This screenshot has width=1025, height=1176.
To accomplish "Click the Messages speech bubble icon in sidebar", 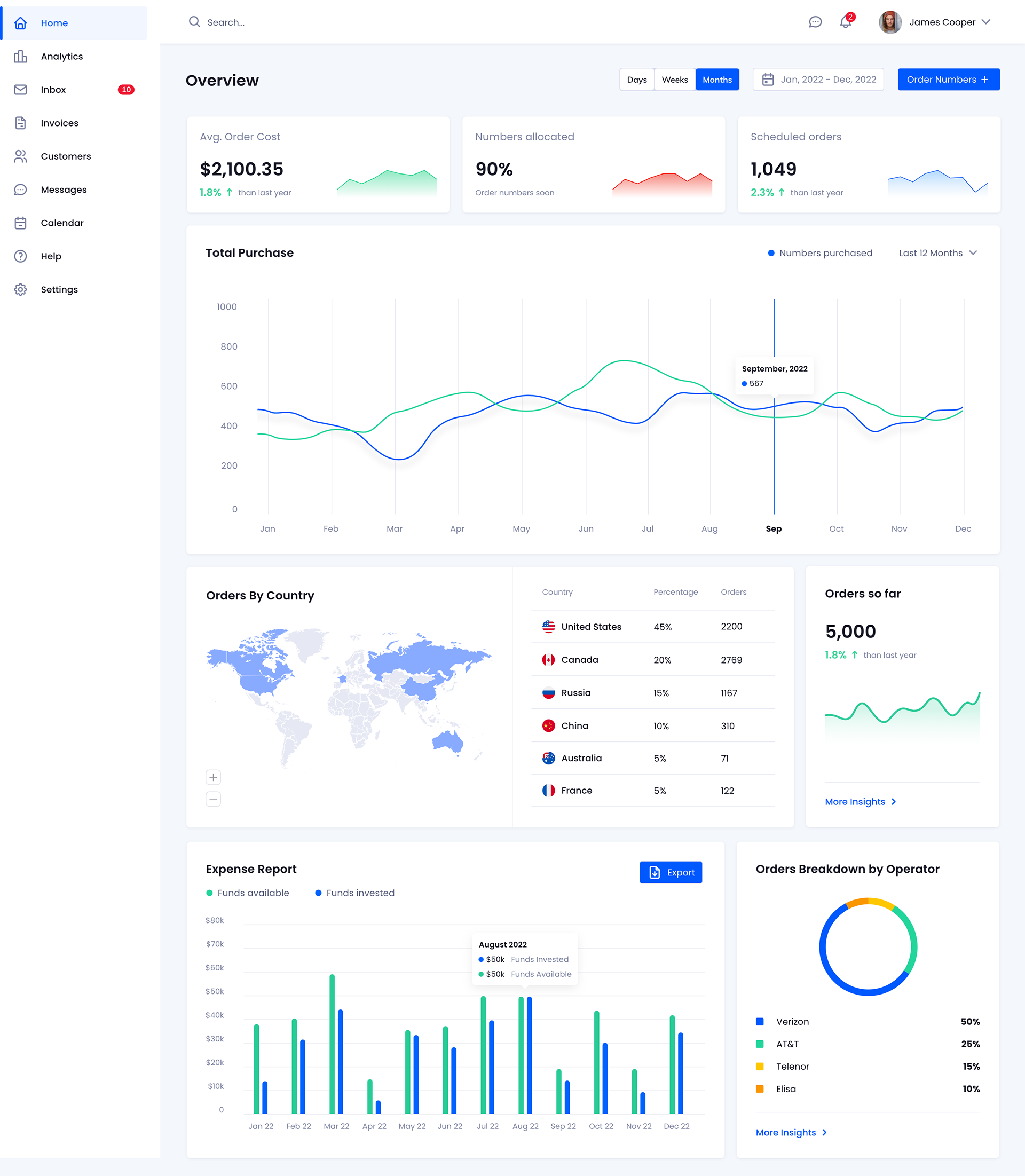I will pyautogui.click(x=21, y=190).
